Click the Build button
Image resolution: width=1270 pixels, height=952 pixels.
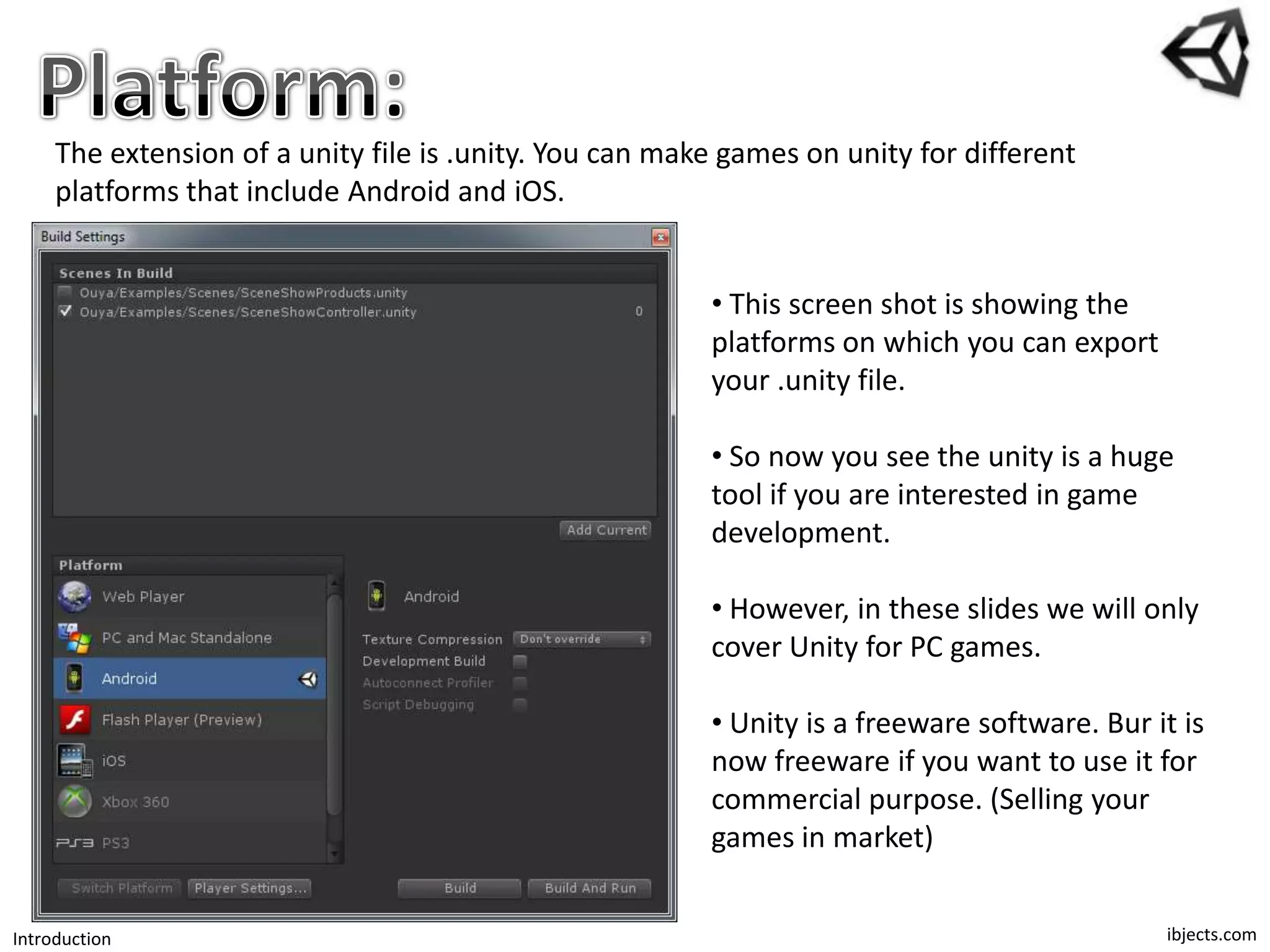[460, 888]
